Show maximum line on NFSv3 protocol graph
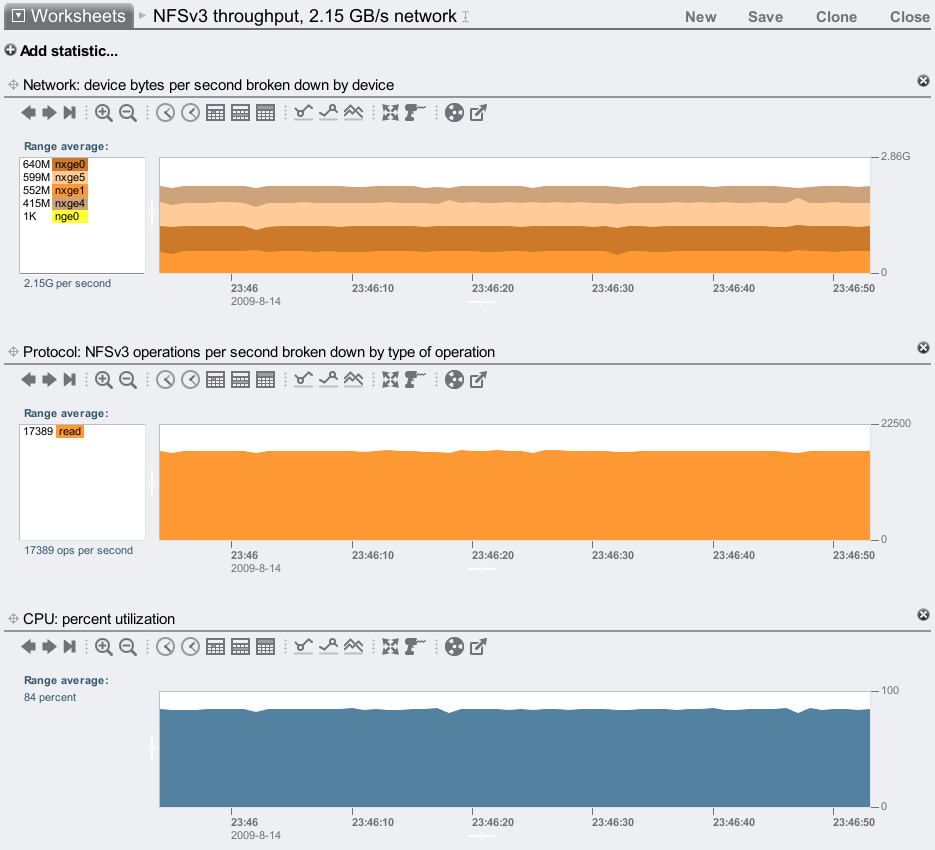Screen dimensions: 935x850 tap(328, 380)
